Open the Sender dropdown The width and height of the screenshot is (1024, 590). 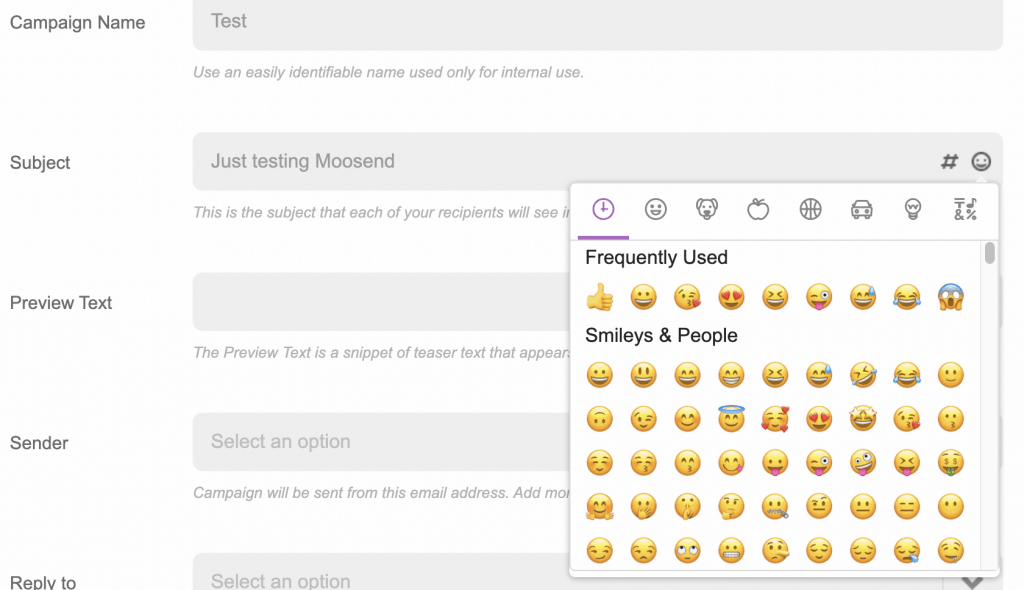coord(380,442)
